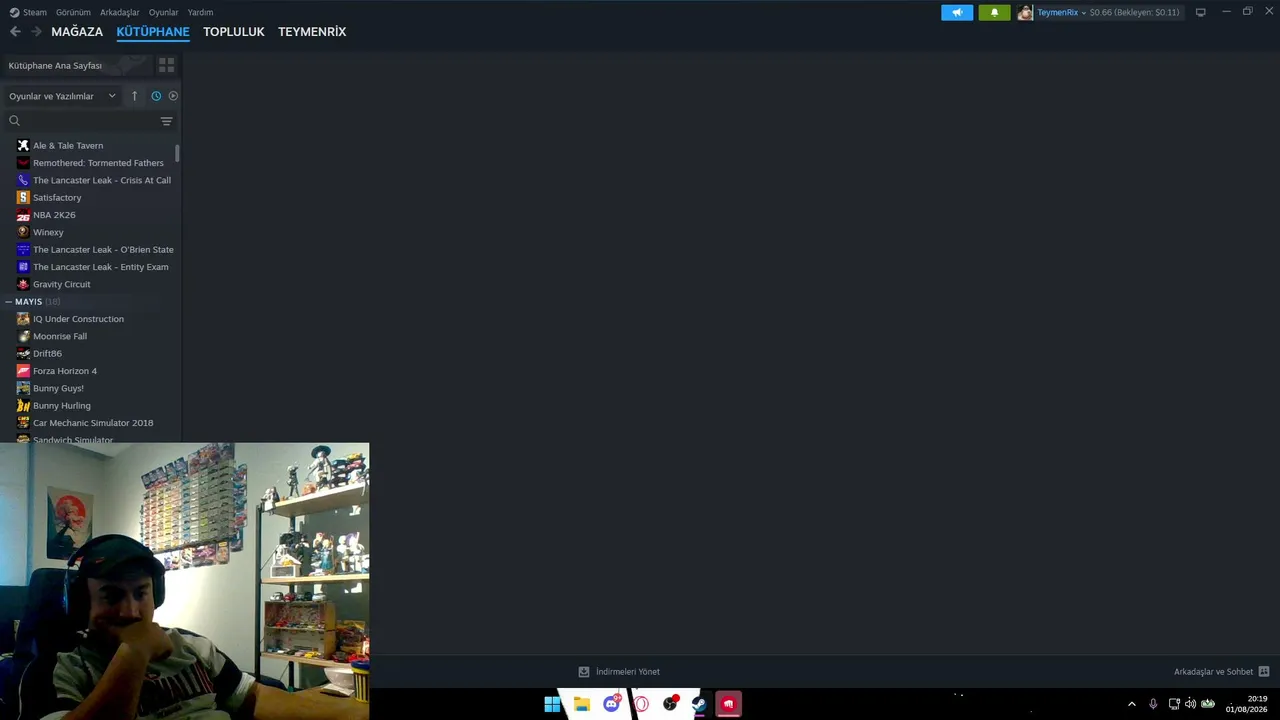Select the Satisfactory game icon
Screen dimensions: 1280x720
(23, 198)
